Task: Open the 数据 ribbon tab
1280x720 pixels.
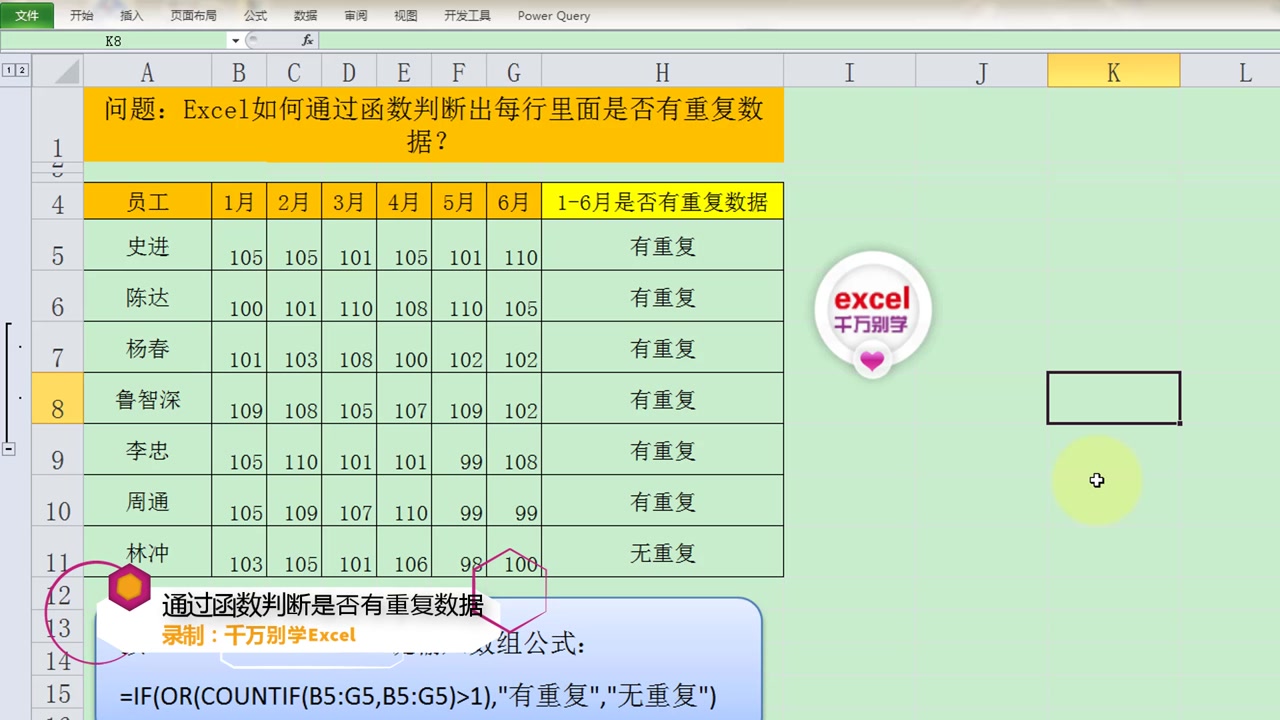Action: coord(306,16)
